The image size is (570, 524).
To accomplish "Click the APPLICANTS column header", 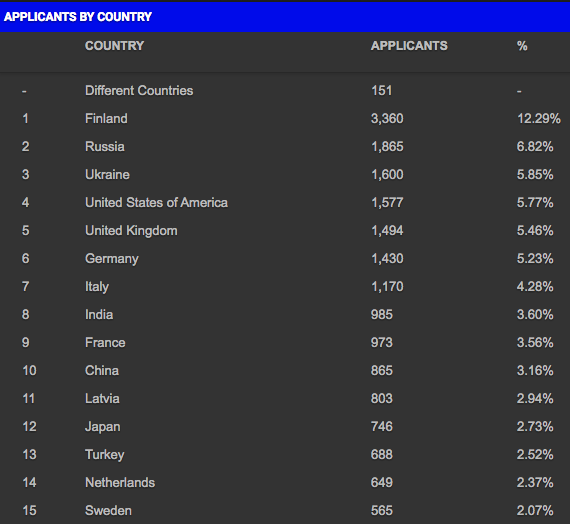I will point(409,46).
